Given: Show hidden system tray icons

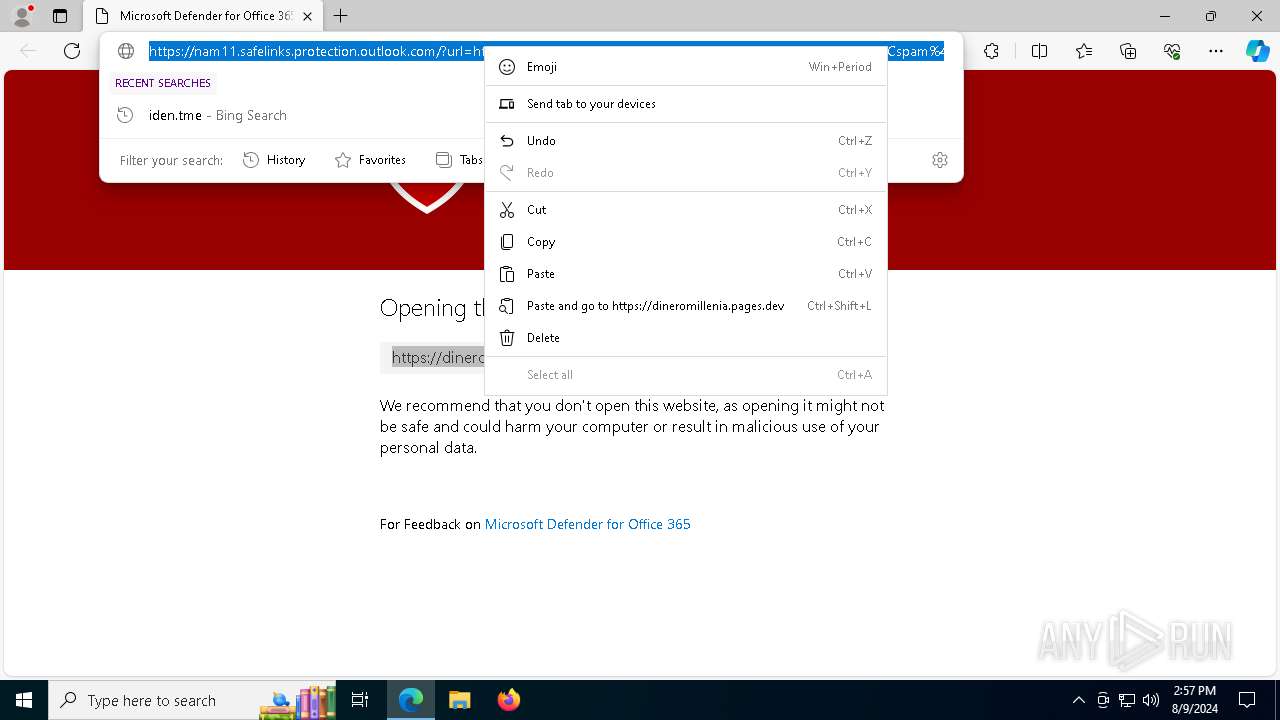Looking at the screenshot, I should point(1078,700).
